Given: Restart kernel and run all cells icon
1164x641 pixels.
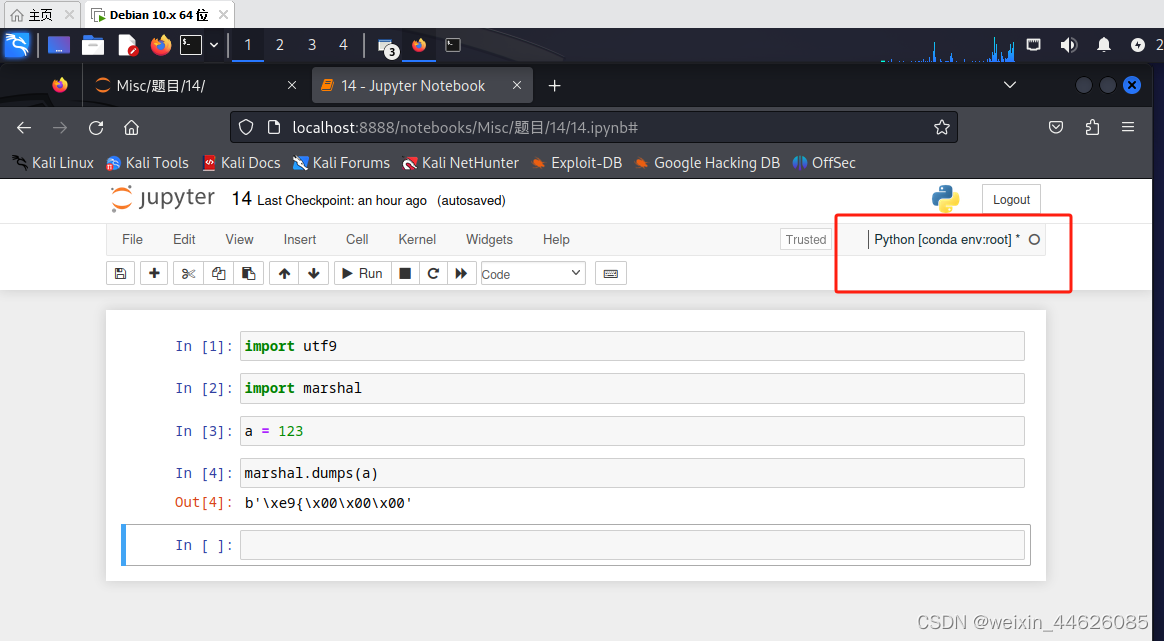Looking at the screenshot, I should click(x=462, y=272).
